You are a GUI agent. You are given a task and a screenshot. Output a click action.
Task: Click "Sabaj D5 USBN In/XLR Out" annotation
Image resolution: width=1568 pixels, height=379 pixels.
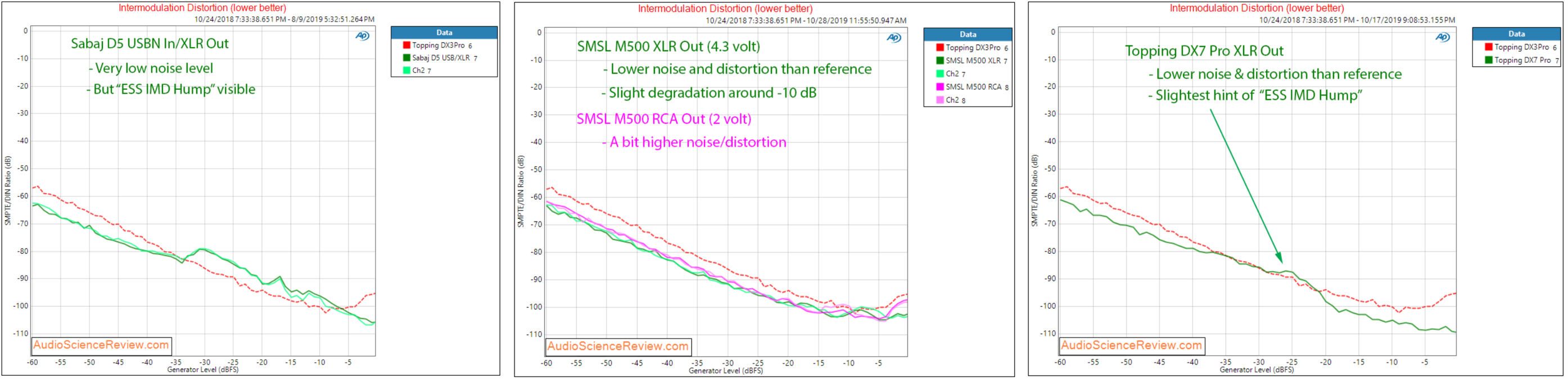click(150, 44)
